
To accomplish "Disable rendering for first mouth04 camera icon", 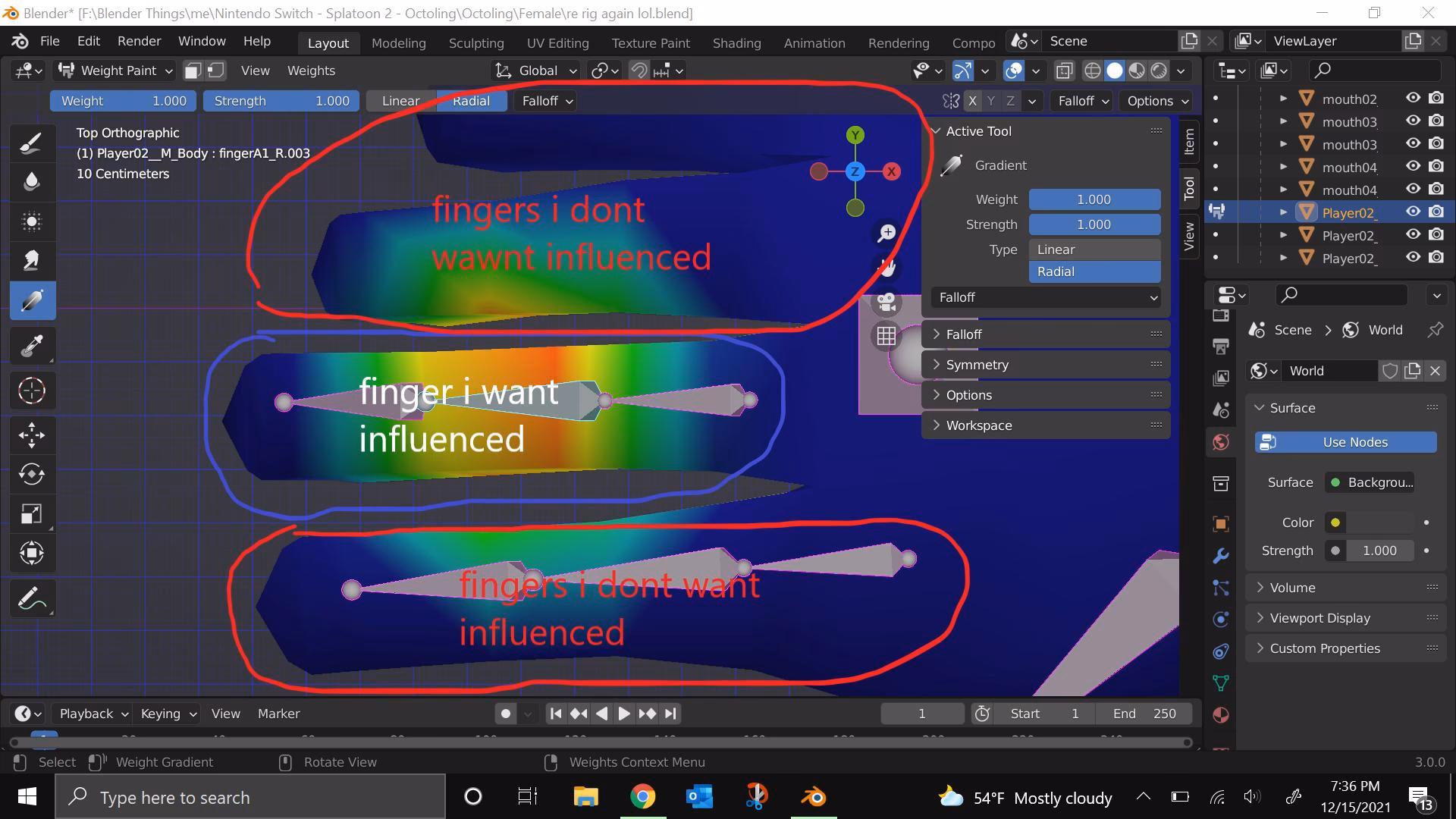I will 1436,167.
